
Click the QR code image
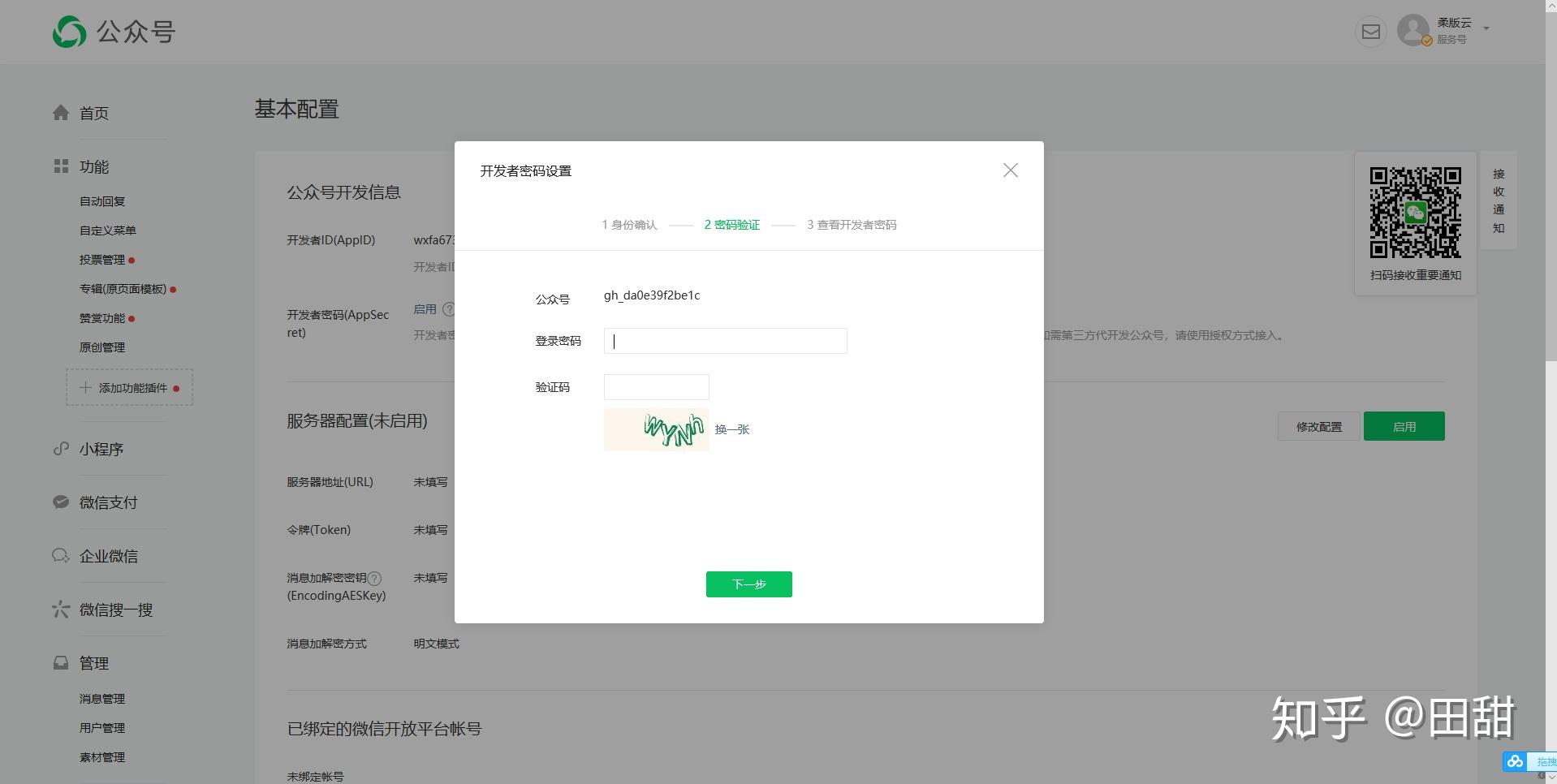click(x=1416, y=213)
